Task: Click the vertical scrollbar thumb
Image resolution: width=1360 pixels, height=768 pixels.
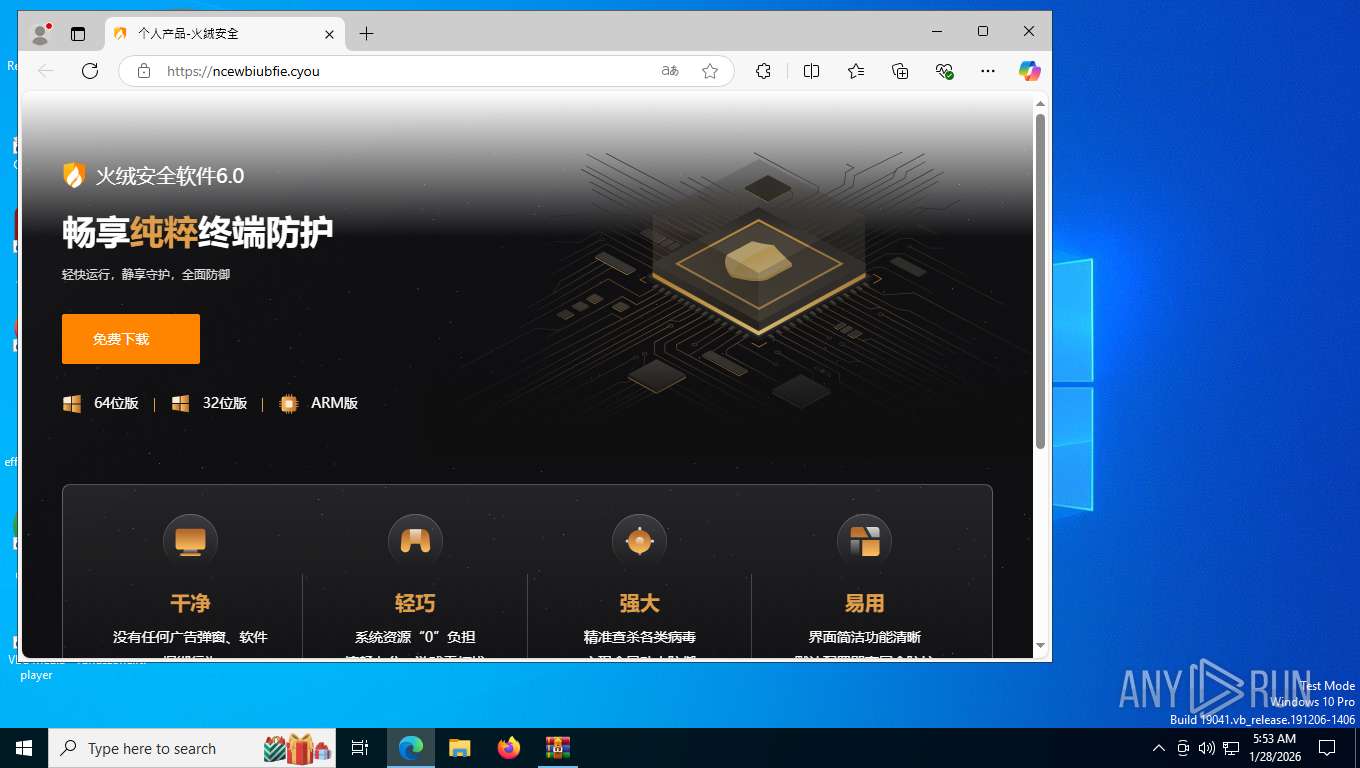Action: point(1040,281)
